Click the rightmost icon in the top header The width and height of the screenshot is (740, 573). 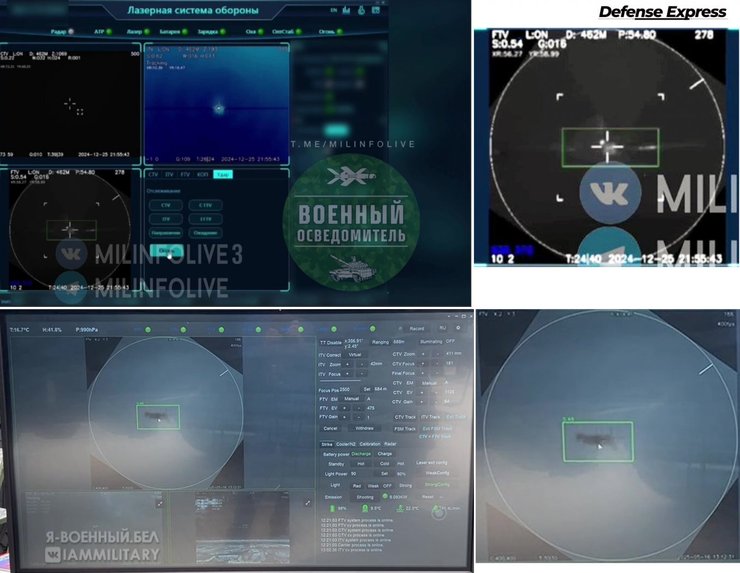click(375, 10)
